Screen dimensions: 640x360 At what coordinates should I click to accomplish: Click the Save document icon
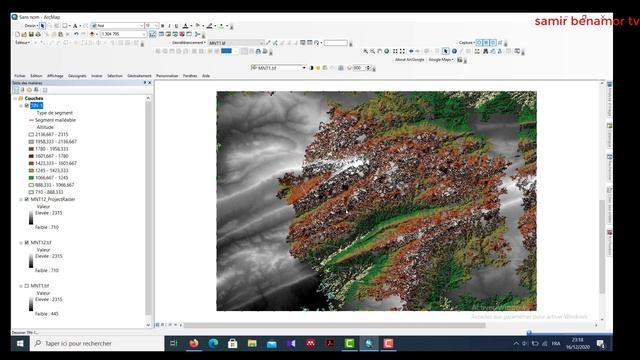tap(31, 34)
